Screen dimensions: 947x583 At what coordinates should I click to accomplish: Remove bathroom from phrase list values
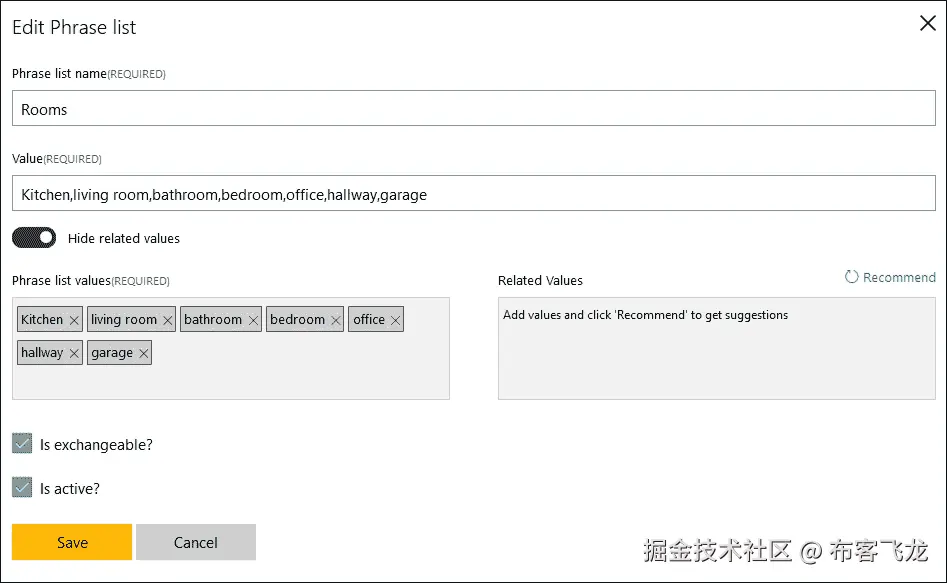click(x=256, y=319)
